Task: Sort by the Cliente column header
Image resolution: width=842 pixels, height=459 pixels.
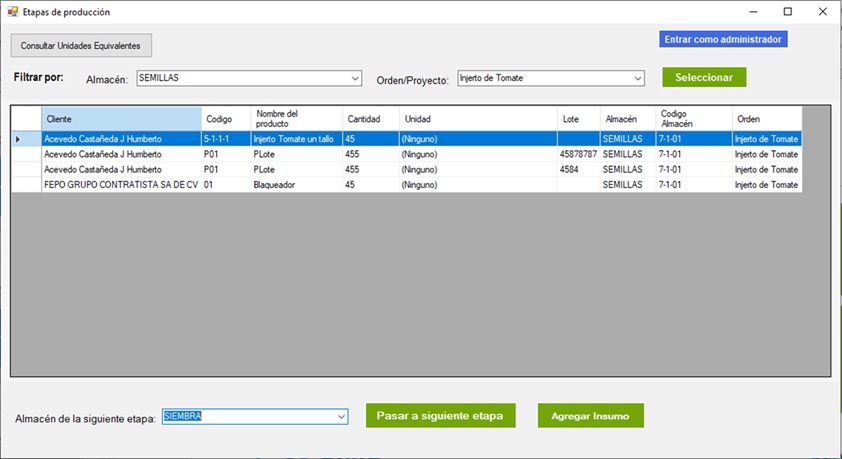Action: click(x=121, y=119)
